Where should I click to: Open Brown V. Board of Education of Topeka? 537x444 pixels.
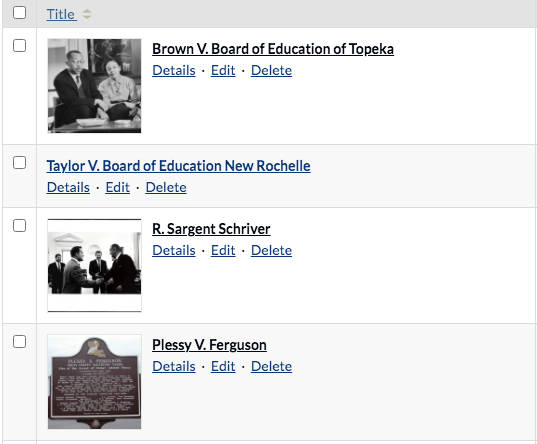273,49
